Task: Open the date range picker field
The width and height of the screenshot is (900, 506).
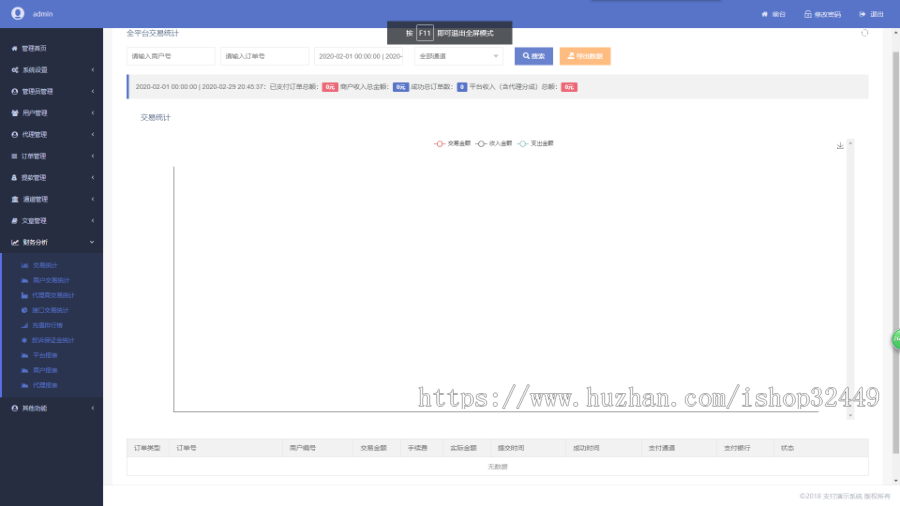Action: tap(359, 56)
